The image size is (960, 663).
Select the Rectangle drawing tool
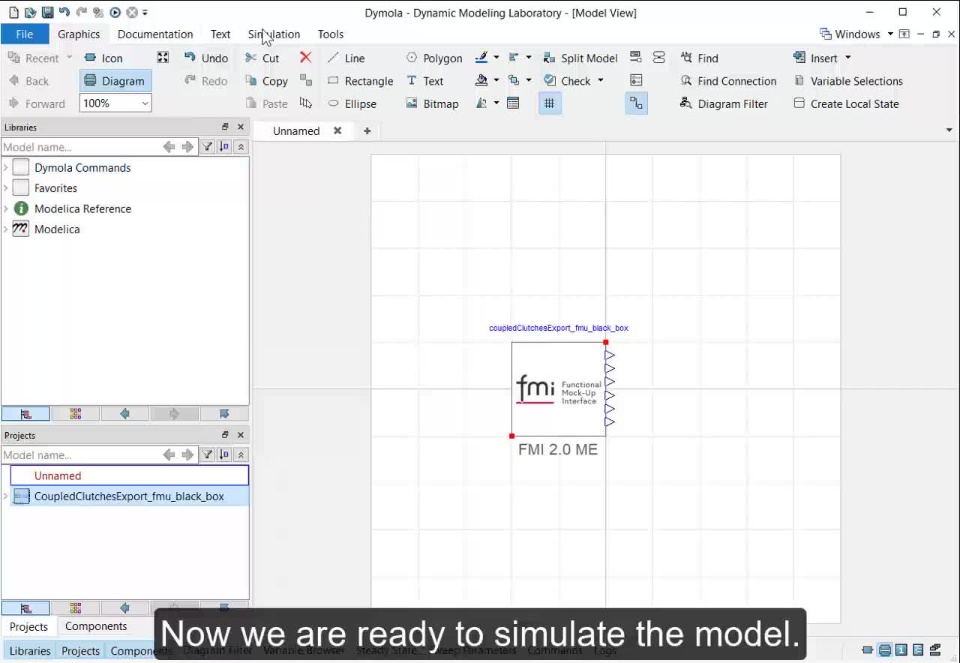pyautogui.click(x=361, y=81)
